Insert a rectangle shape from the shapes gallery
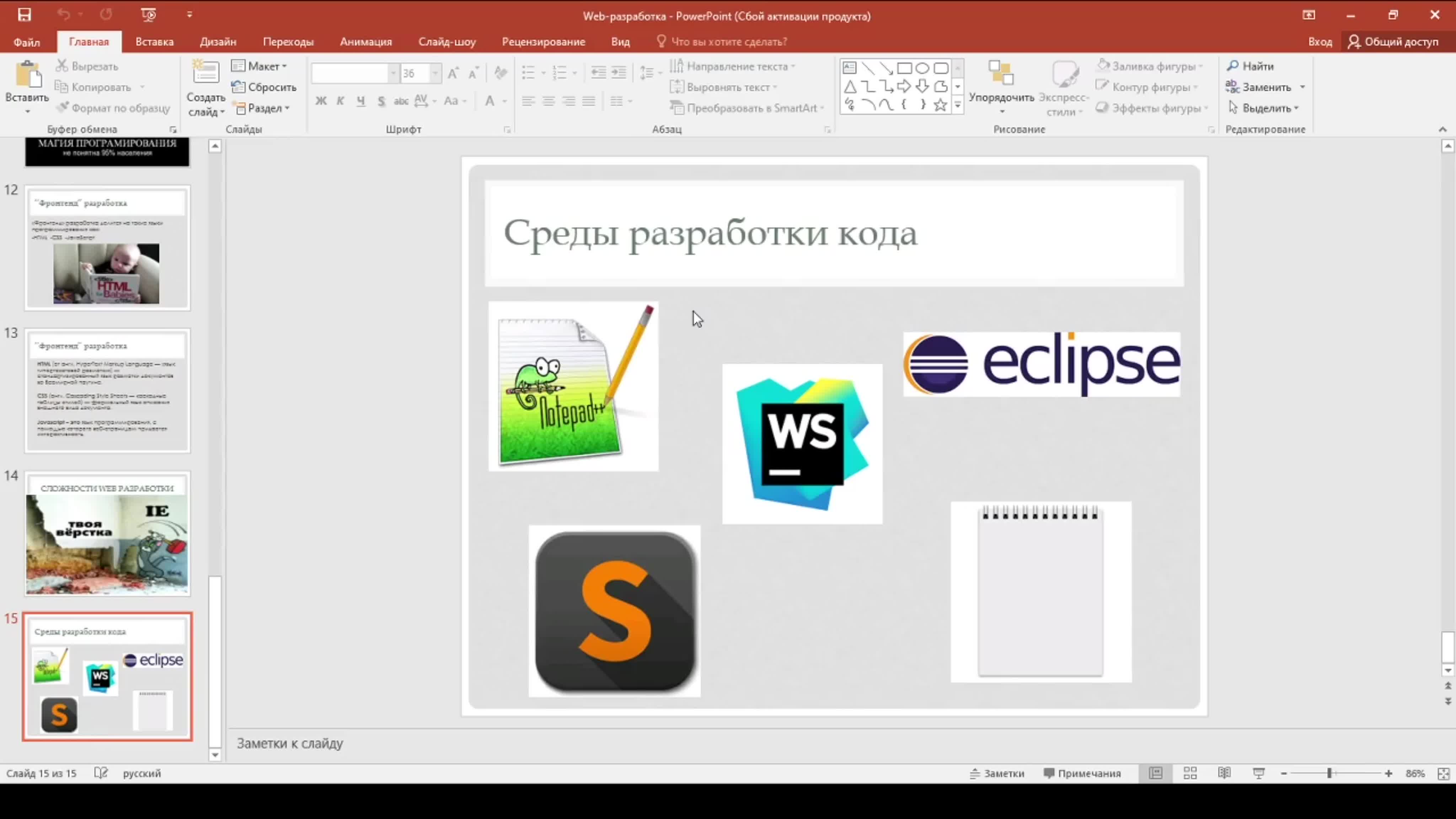 pos(904,68)
